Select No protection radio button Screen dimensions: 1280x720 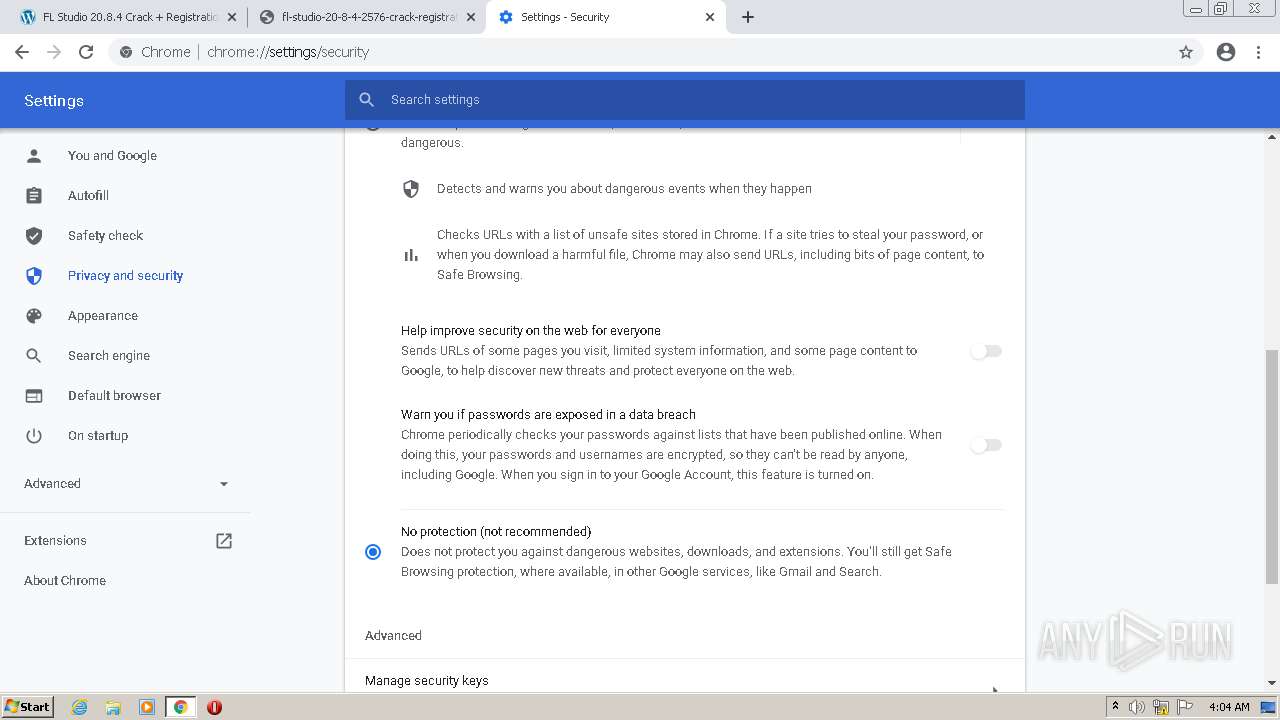point(373,552)
